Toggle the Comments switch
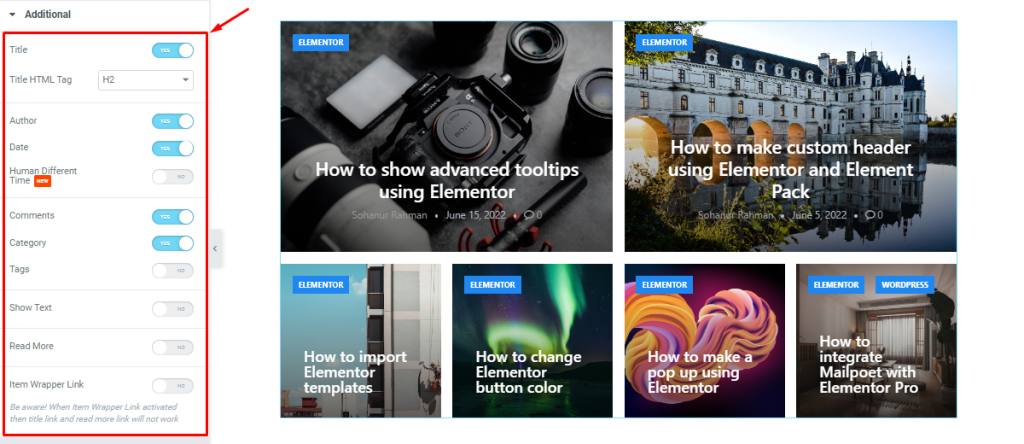 click(173, 217)
